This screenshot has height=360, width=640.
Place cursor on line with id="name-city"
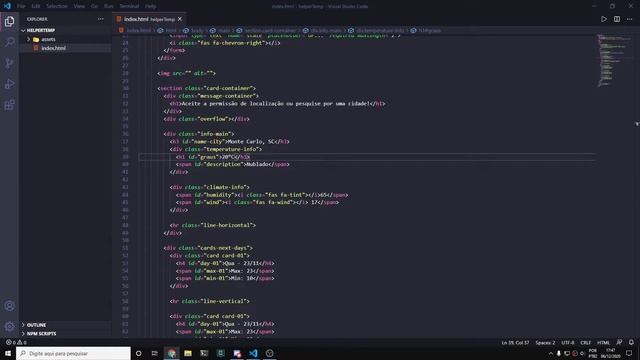click(x=230, y=142)
